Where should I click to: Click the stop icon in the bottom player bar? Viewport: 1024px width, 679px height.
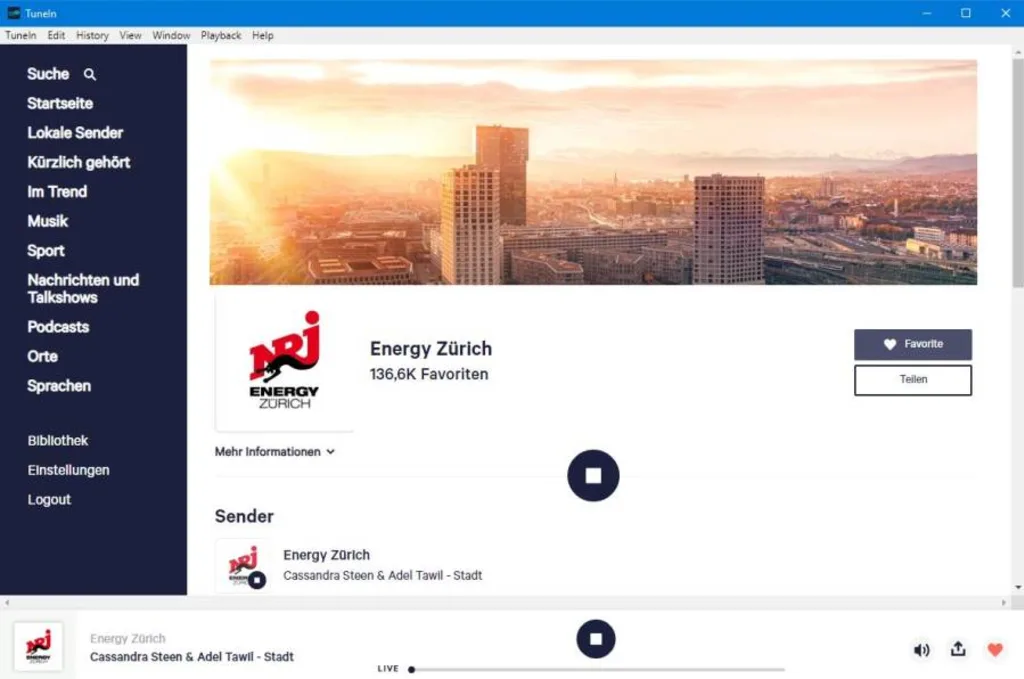596,639
